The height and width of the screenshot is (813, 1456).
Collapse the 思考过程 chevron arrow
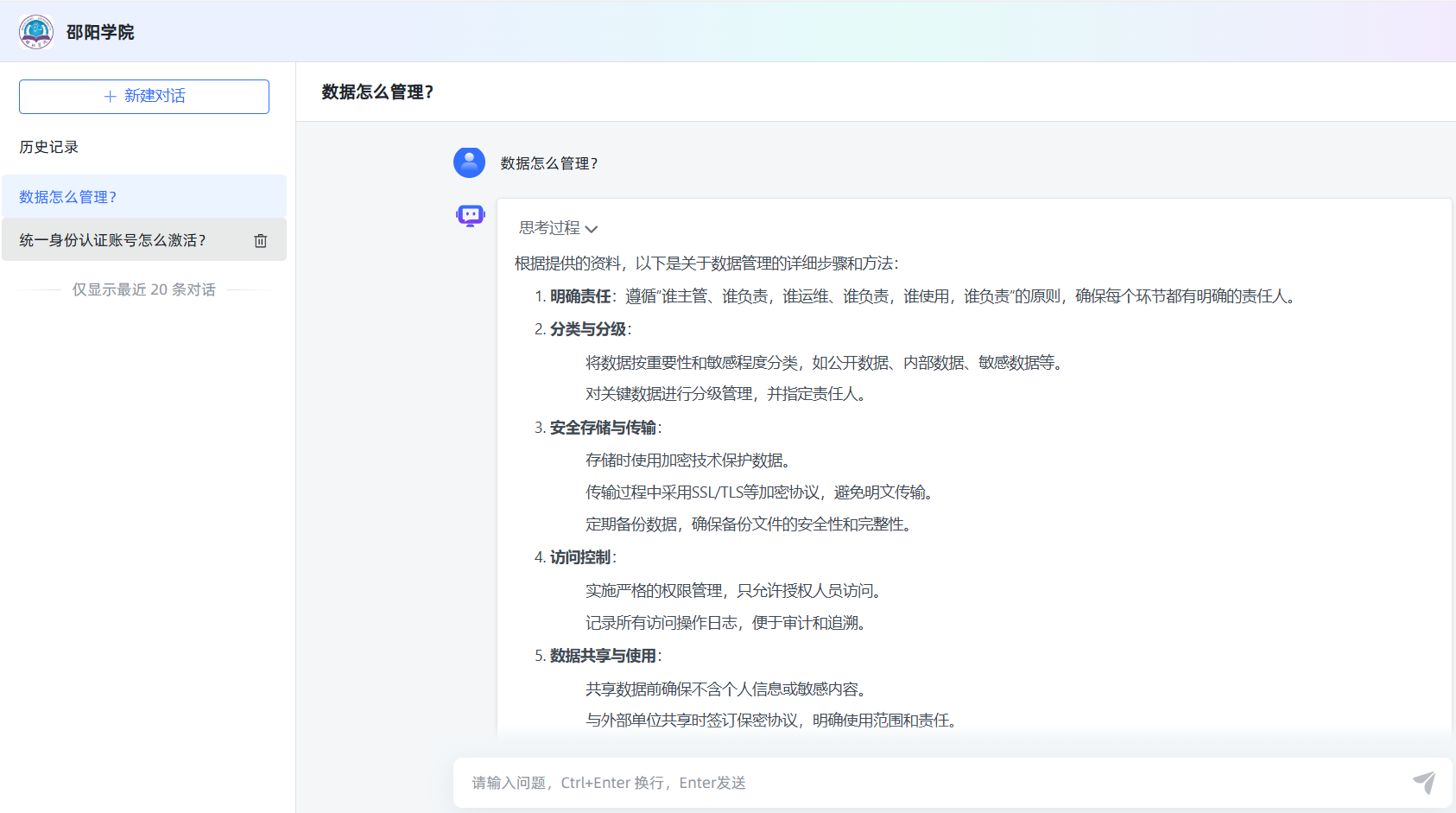592,229
